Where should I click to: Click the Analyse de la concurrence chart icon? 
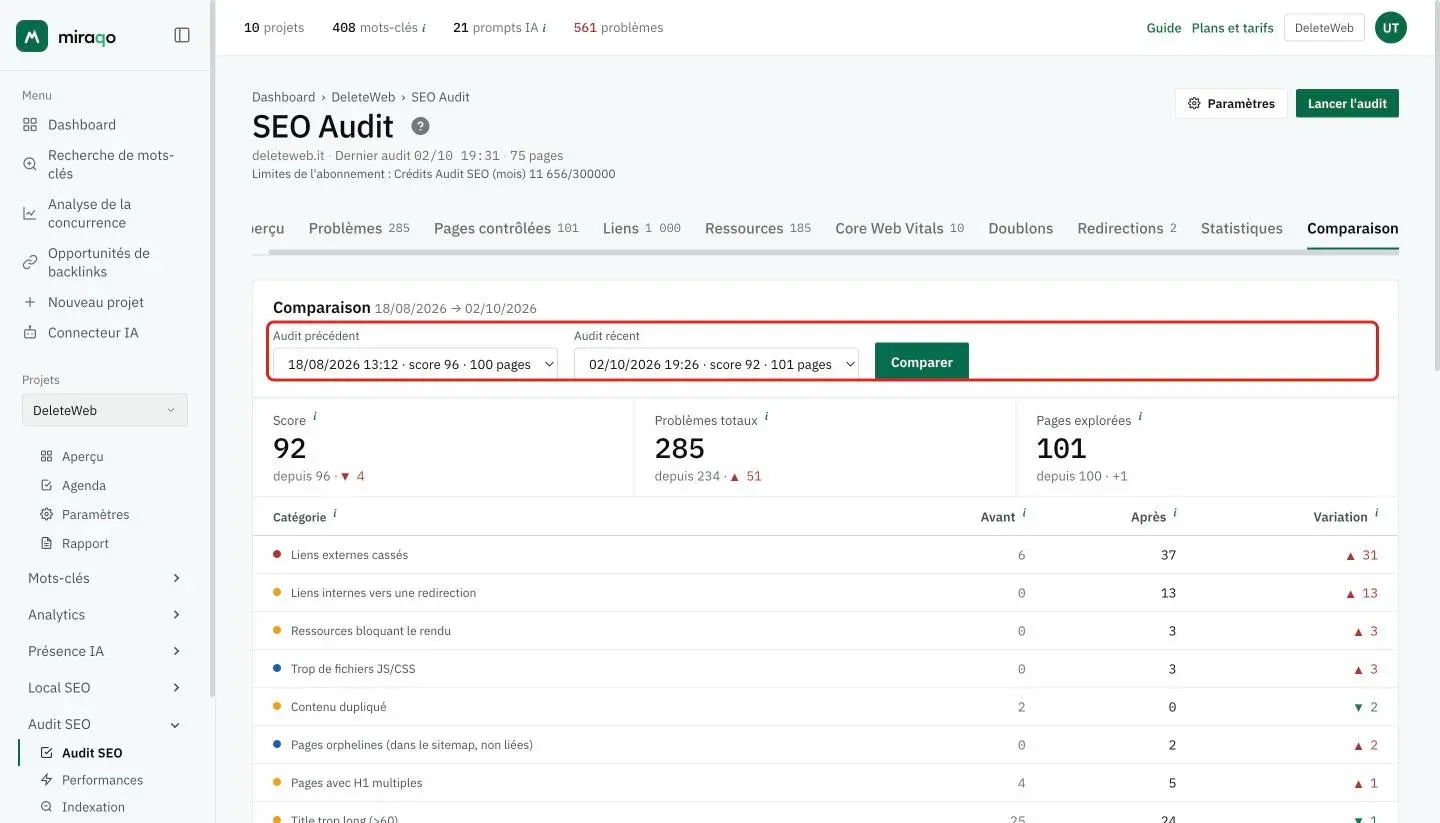(30, 213)
